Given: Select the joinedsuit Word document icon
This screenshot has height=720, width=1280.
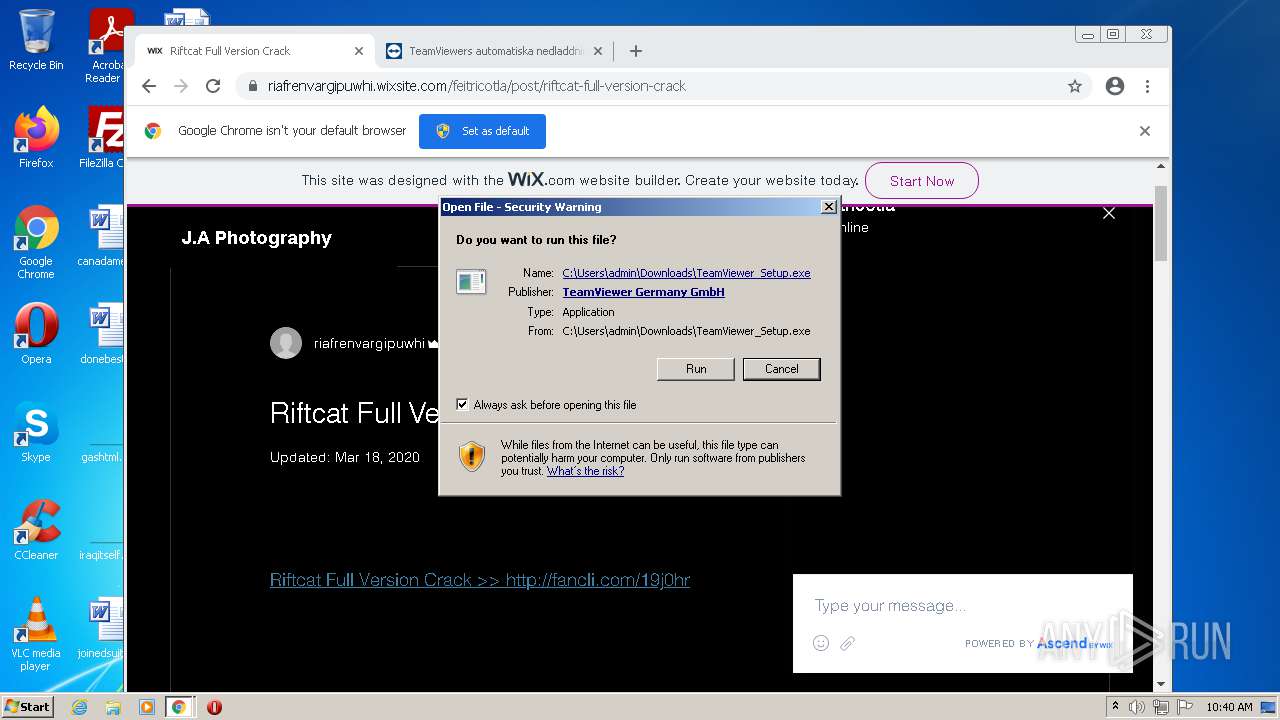Looking at the screenshot, I should point(103,628).
